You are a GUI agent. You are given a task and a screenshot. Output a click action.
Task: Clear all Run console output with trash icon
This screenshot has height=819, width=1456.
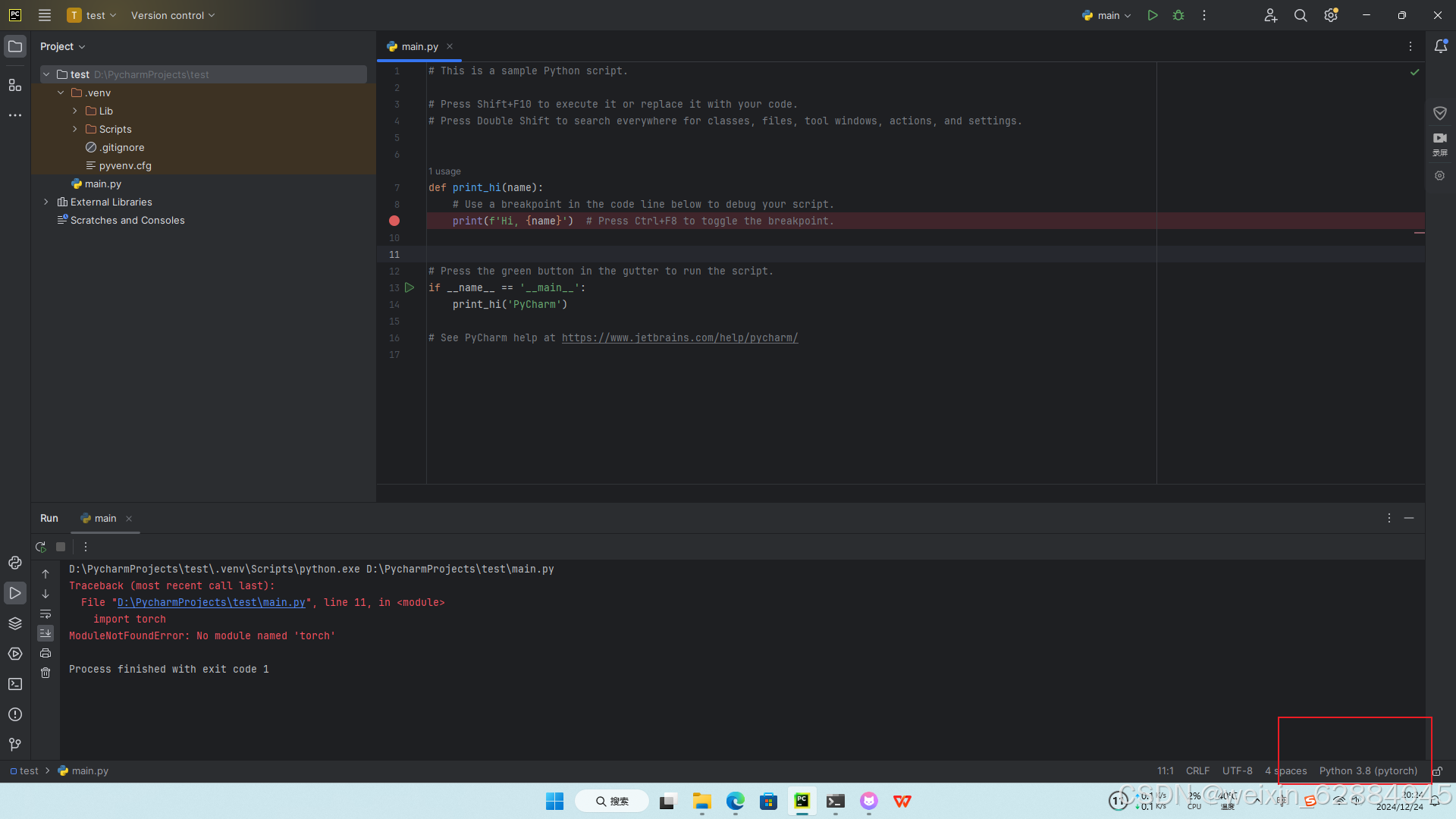45,673
